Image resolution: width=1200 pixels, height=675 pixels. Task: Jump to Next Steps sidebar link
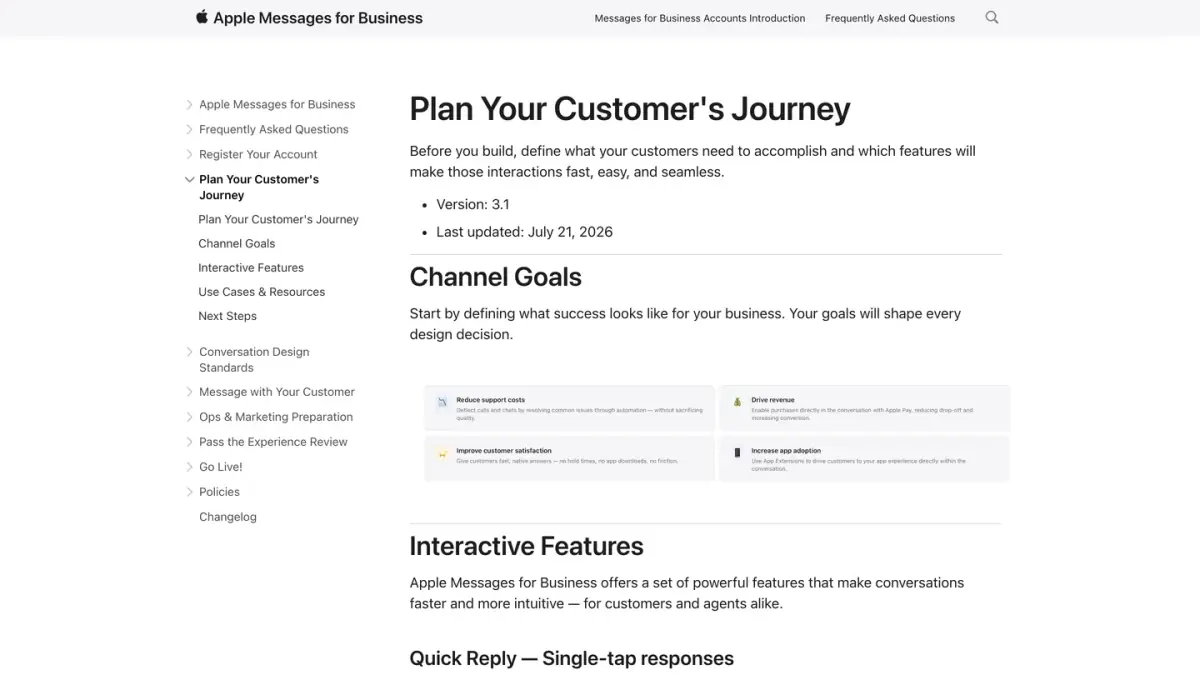[x=228, y=316]
